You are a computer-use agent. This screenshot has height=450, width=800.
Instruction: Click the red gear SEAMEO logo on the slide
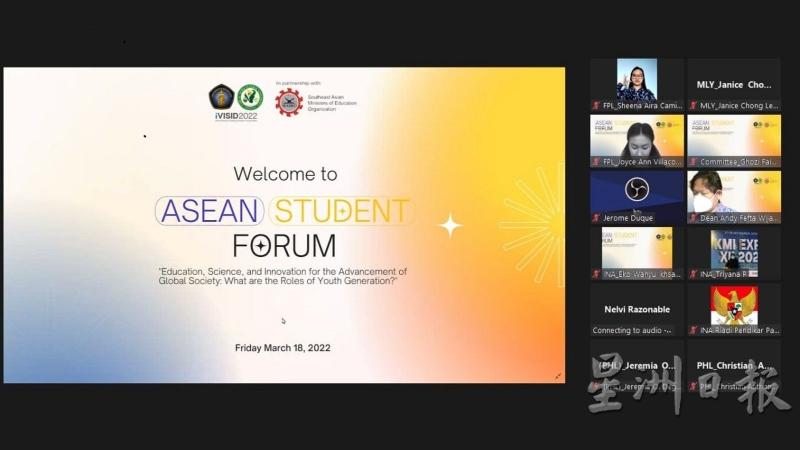289,103
